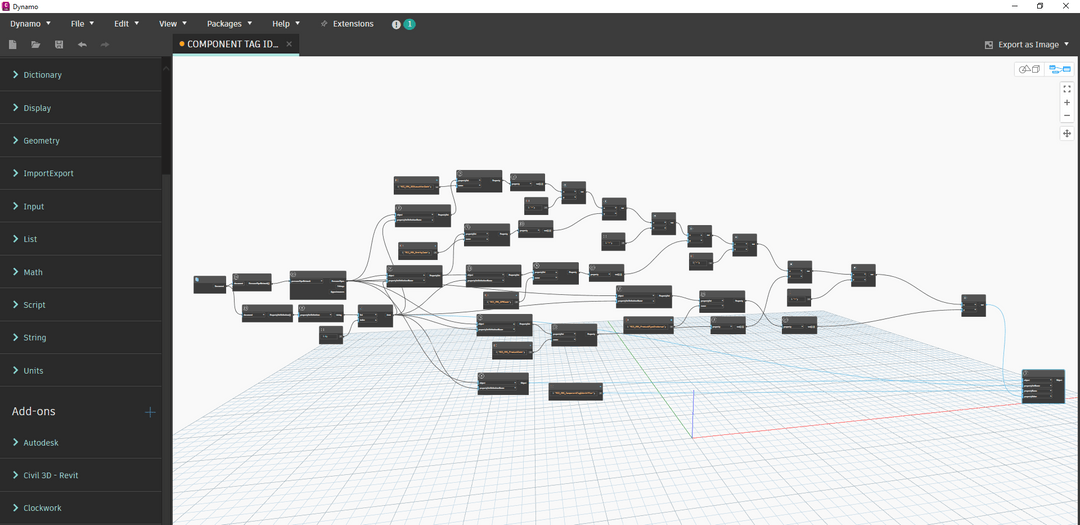Image resolution: width=1080 pixels, height=525 pixels.
Task: Open the Export as Image dropdown
Action: [1027, 44]
